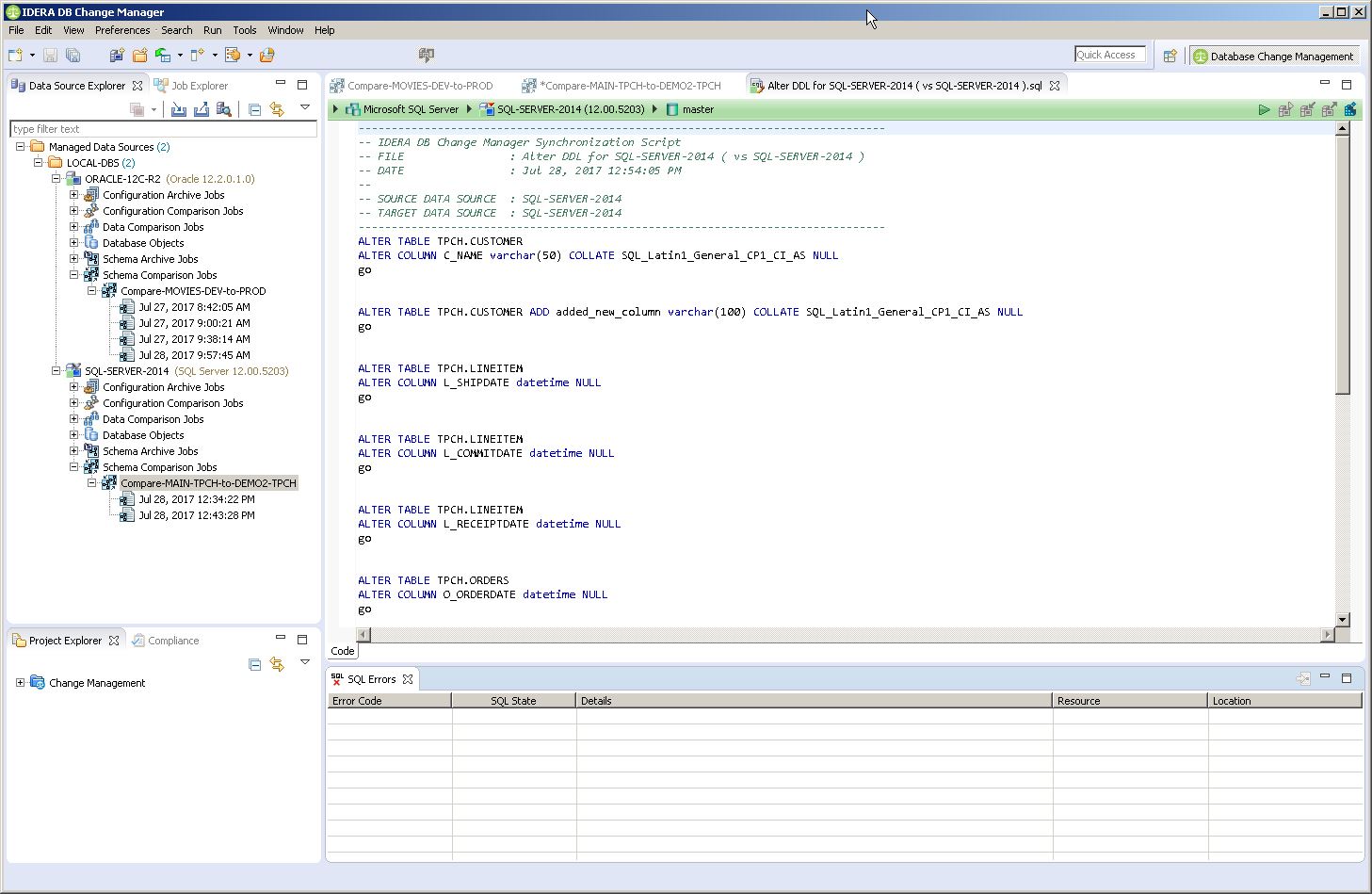
Task: Click the editor vertical scrollbar thumb
Action: [x=1343, y=265]
